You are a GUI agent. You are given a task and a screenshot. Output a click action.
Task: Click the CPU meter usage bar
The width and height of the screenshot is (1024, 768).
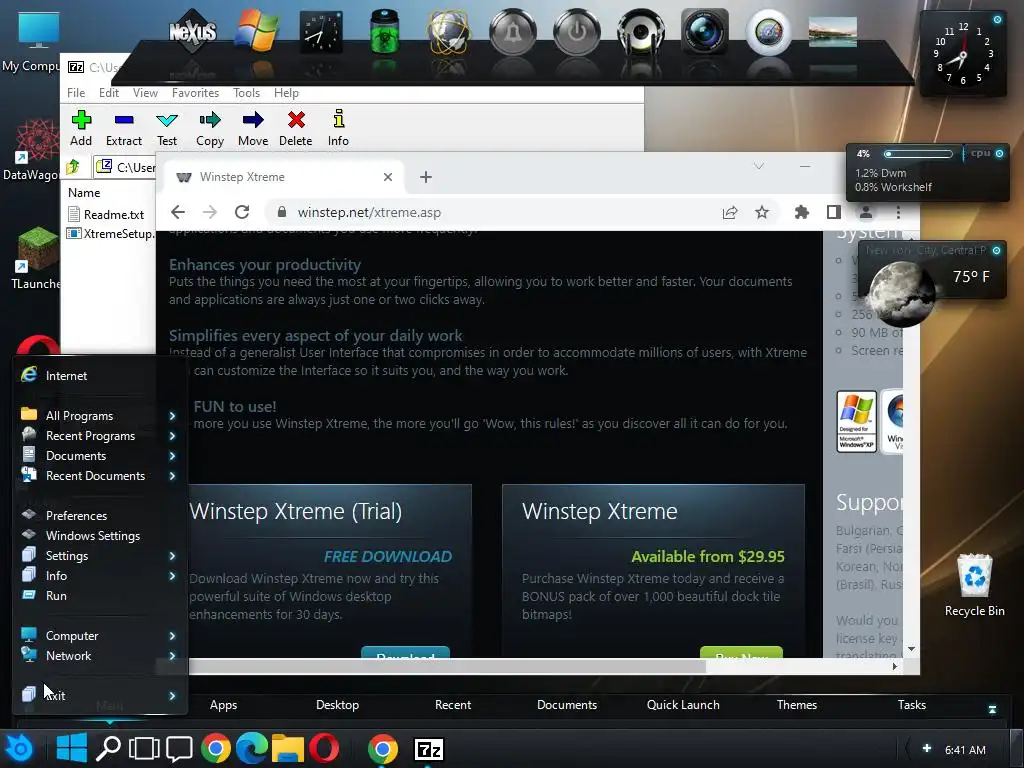[x=918, y=154]
